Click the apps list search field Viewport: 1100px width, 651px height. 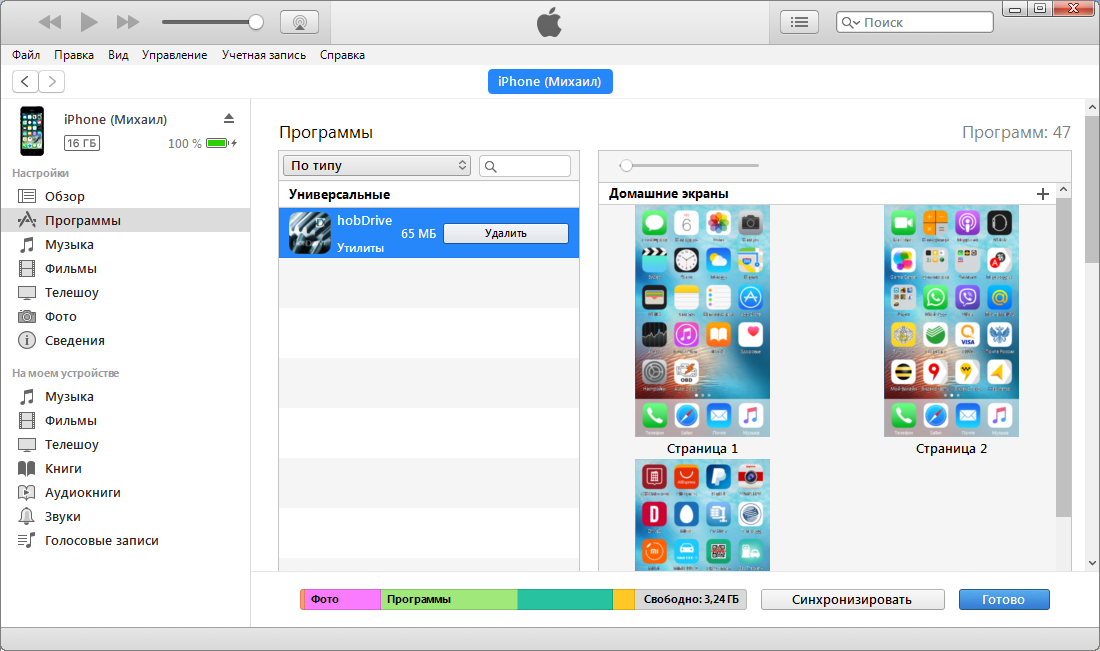coord(525,166)
